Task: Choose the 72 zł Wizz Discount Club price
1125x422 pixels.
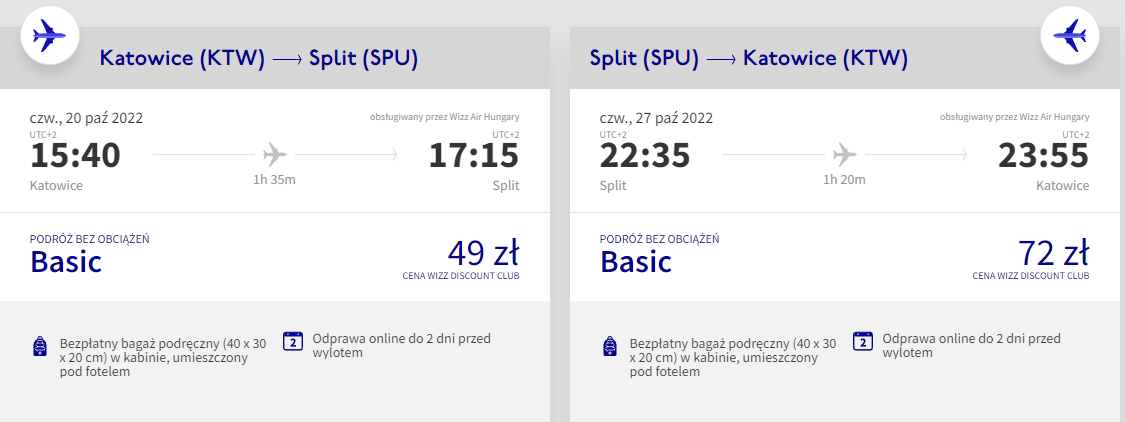Action: click(x=1053, y=252)
